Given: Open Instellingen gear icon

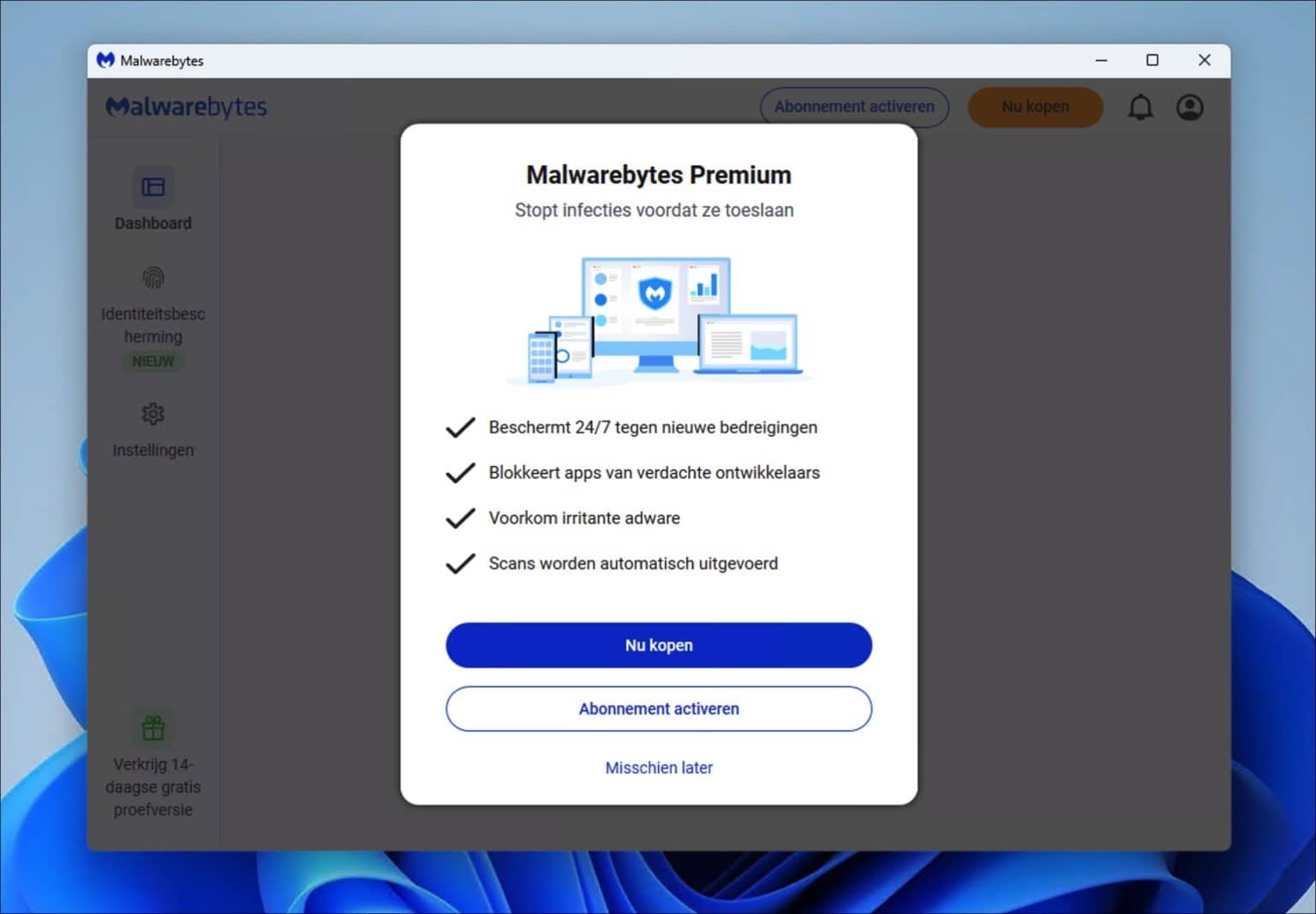Looking at the screenshot, I should coord(153,414).
